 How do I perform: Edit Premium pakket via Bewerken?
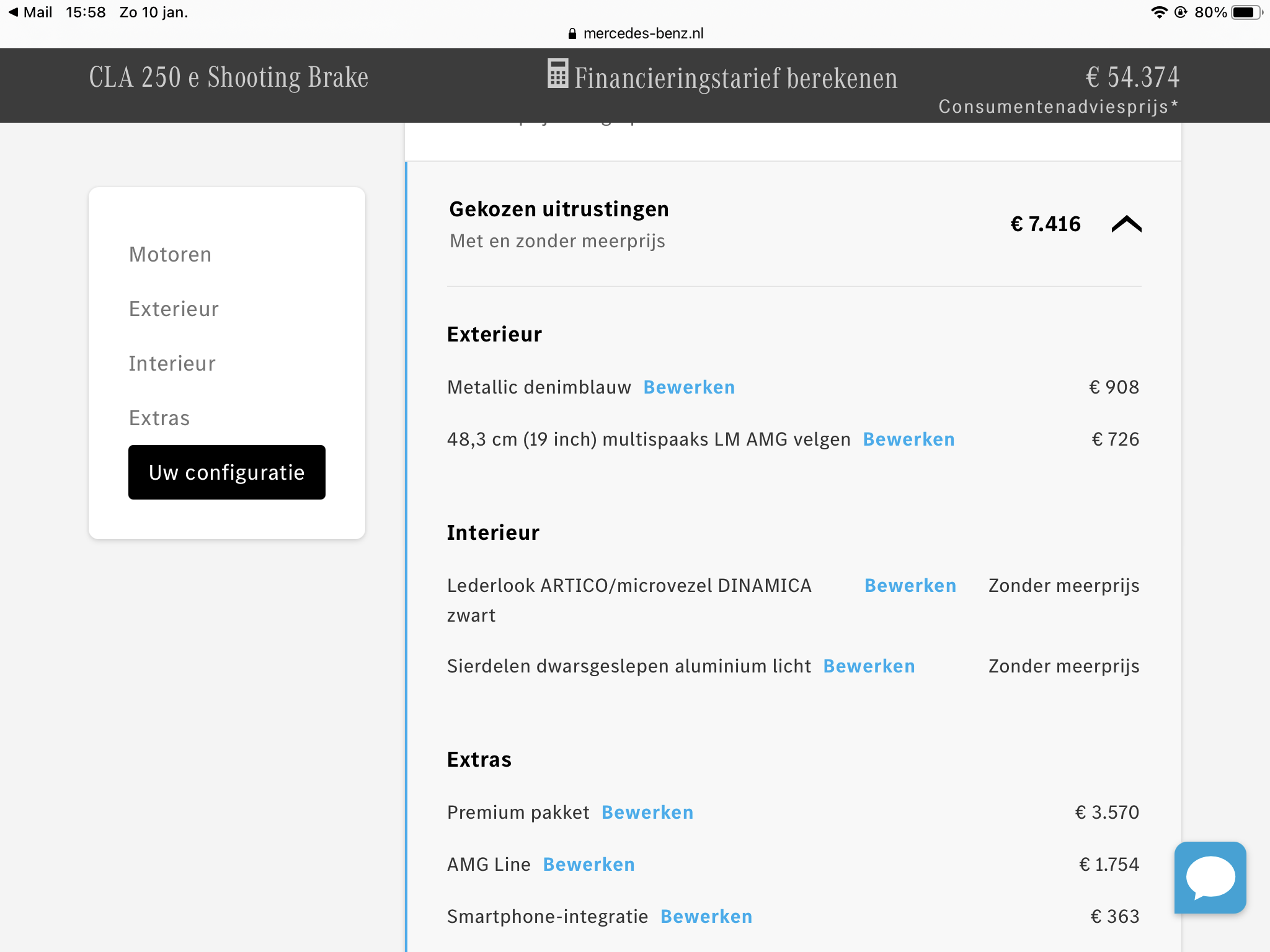pos(647,813)
